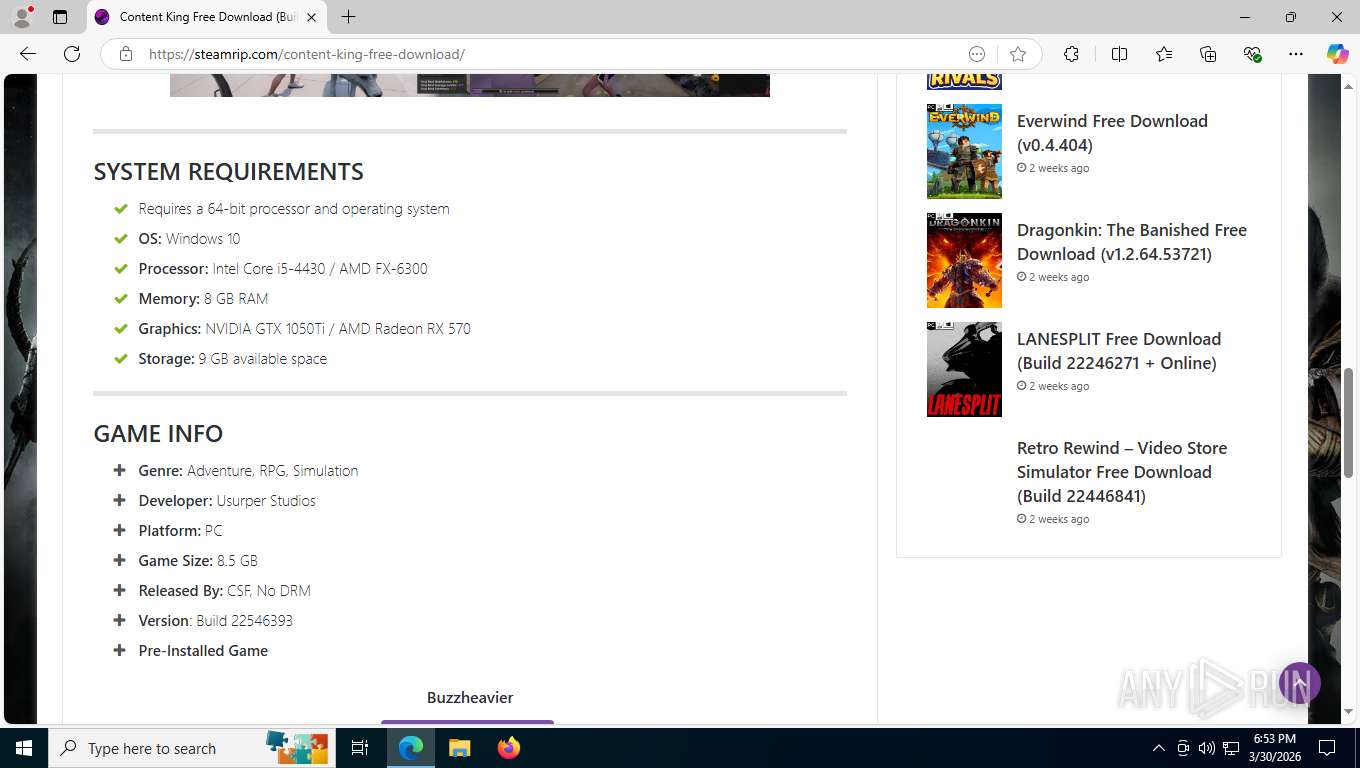Image resolution: width=1360 pixels, height=768 pixels.
Task: Click the 'Processor: Intel Core i5-4430' line
Action: [x=283, y=268]
